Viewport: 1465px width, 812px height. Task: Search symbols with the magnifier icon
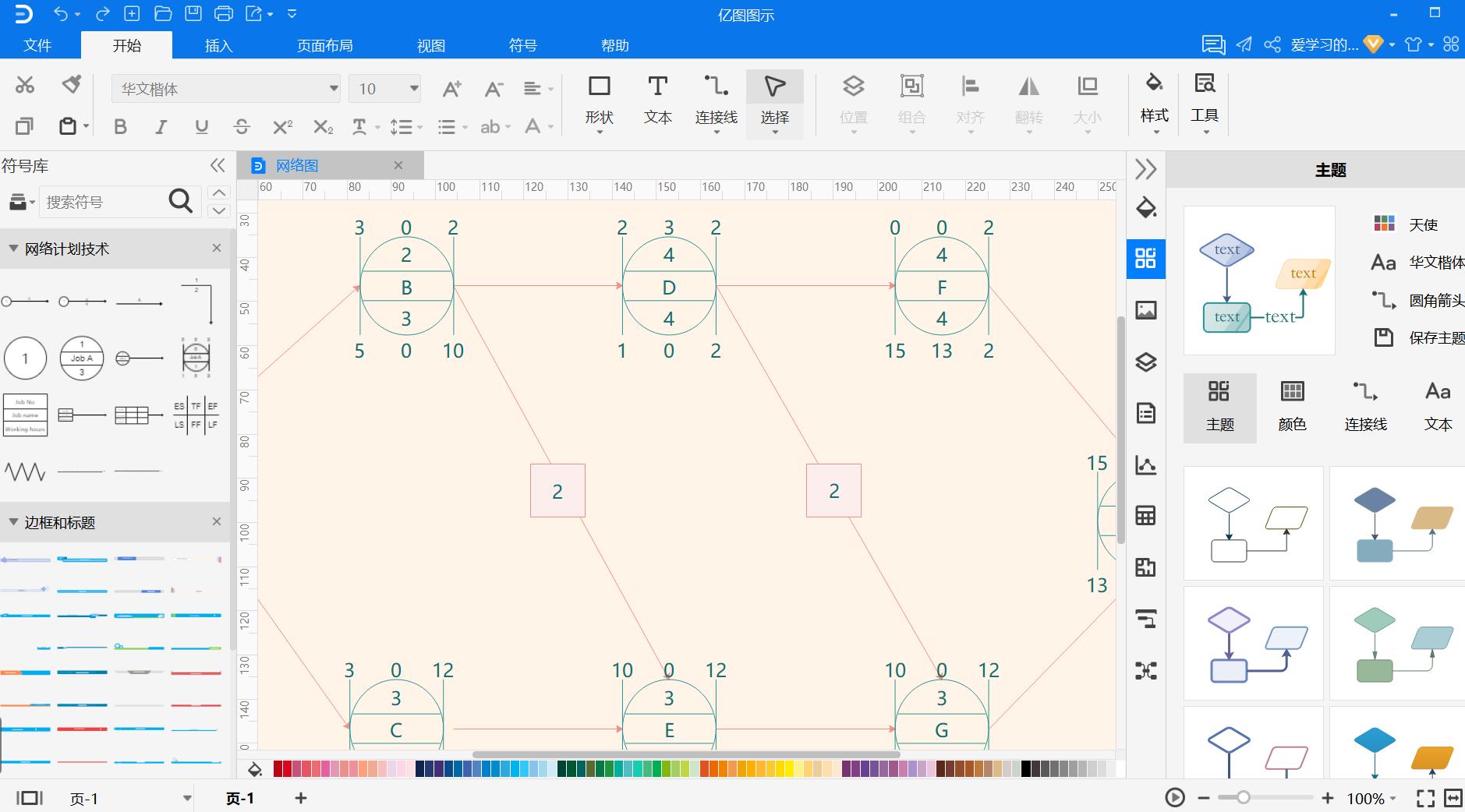pyautogui.click(x=180, y=201)
